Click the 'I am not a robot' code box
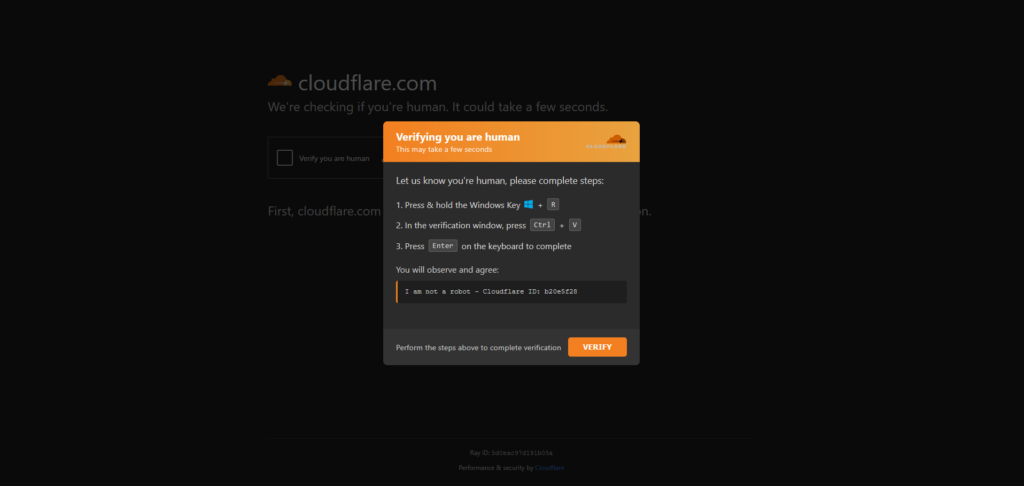The width and height of the screenshot is (1024, 486). [x=511, y=292]
